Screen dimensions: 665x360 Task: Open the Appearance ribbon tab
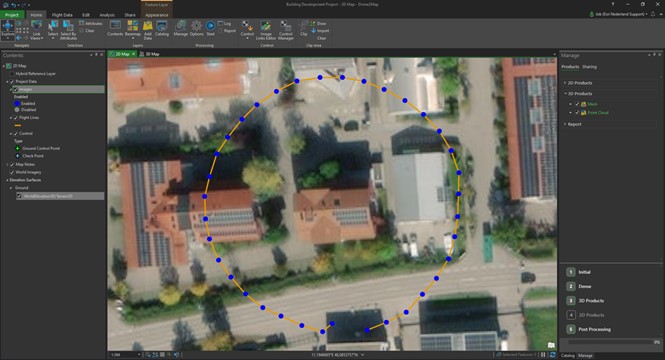(156, 15)
